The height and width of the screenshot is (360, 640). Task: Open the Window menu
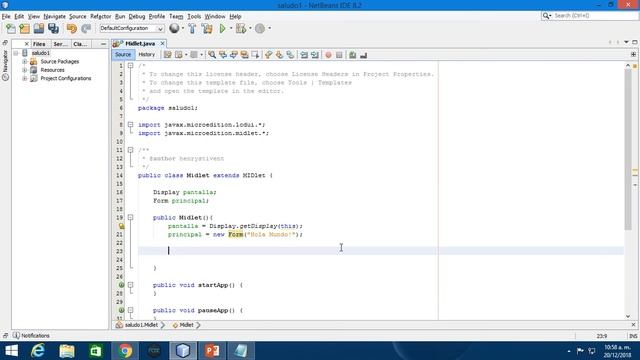click(215, 16)
